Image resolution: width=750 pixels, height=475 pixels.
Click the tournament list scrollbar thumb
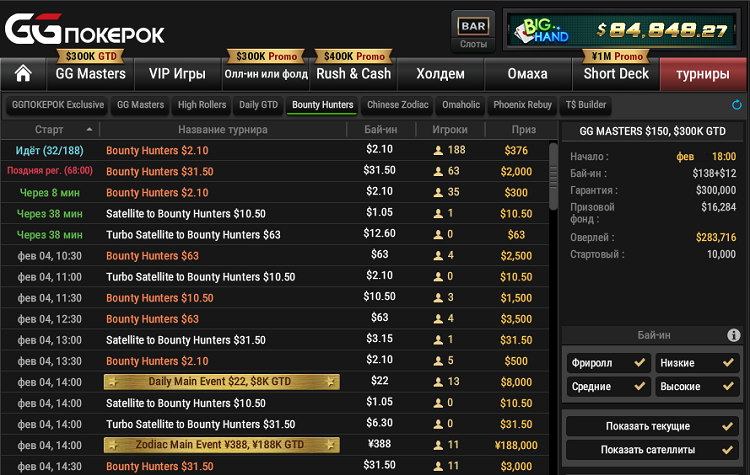[553, 176]
